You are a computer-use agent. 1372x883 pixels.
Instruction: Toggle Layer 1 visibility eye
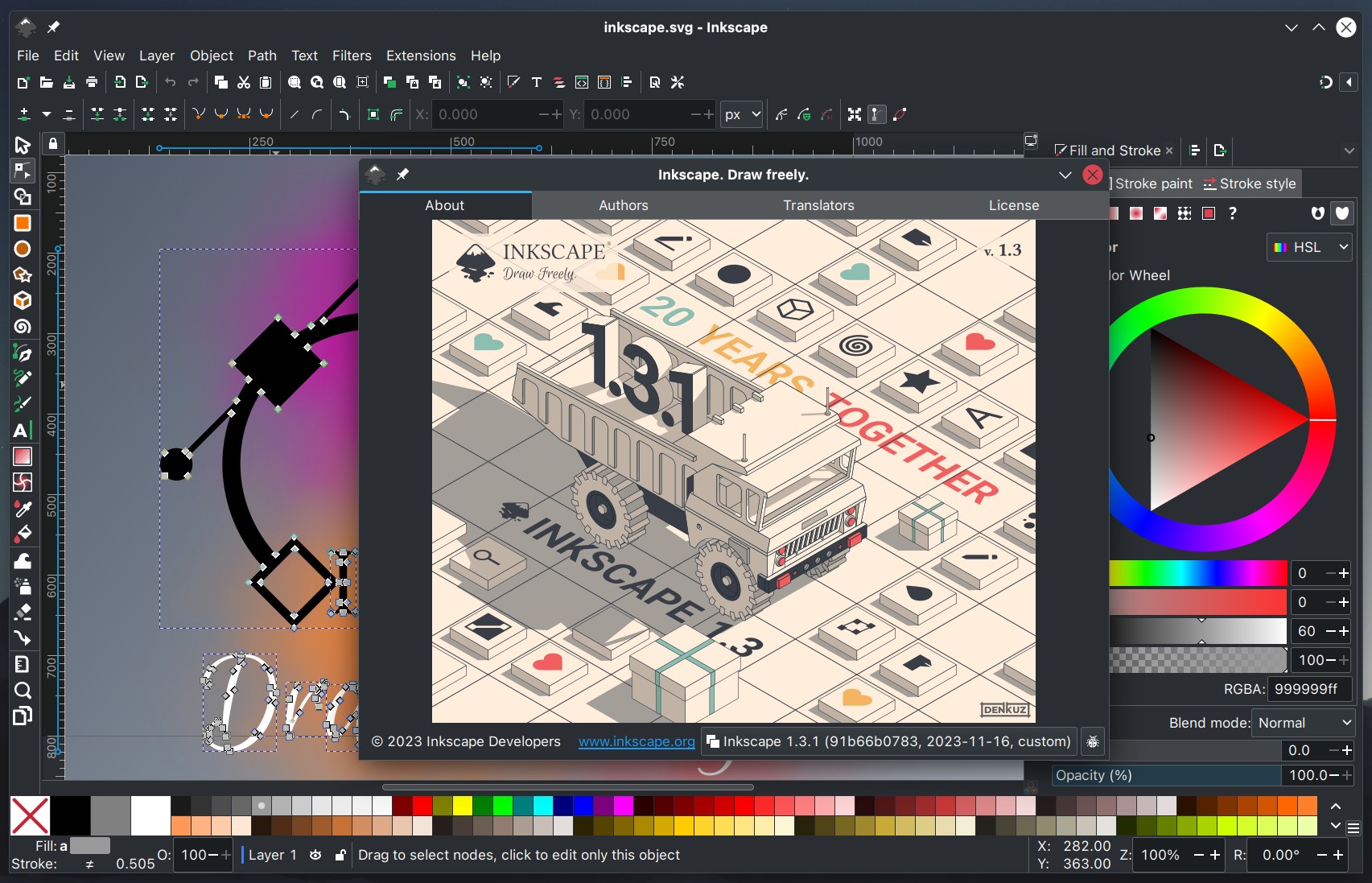(315, 855)
